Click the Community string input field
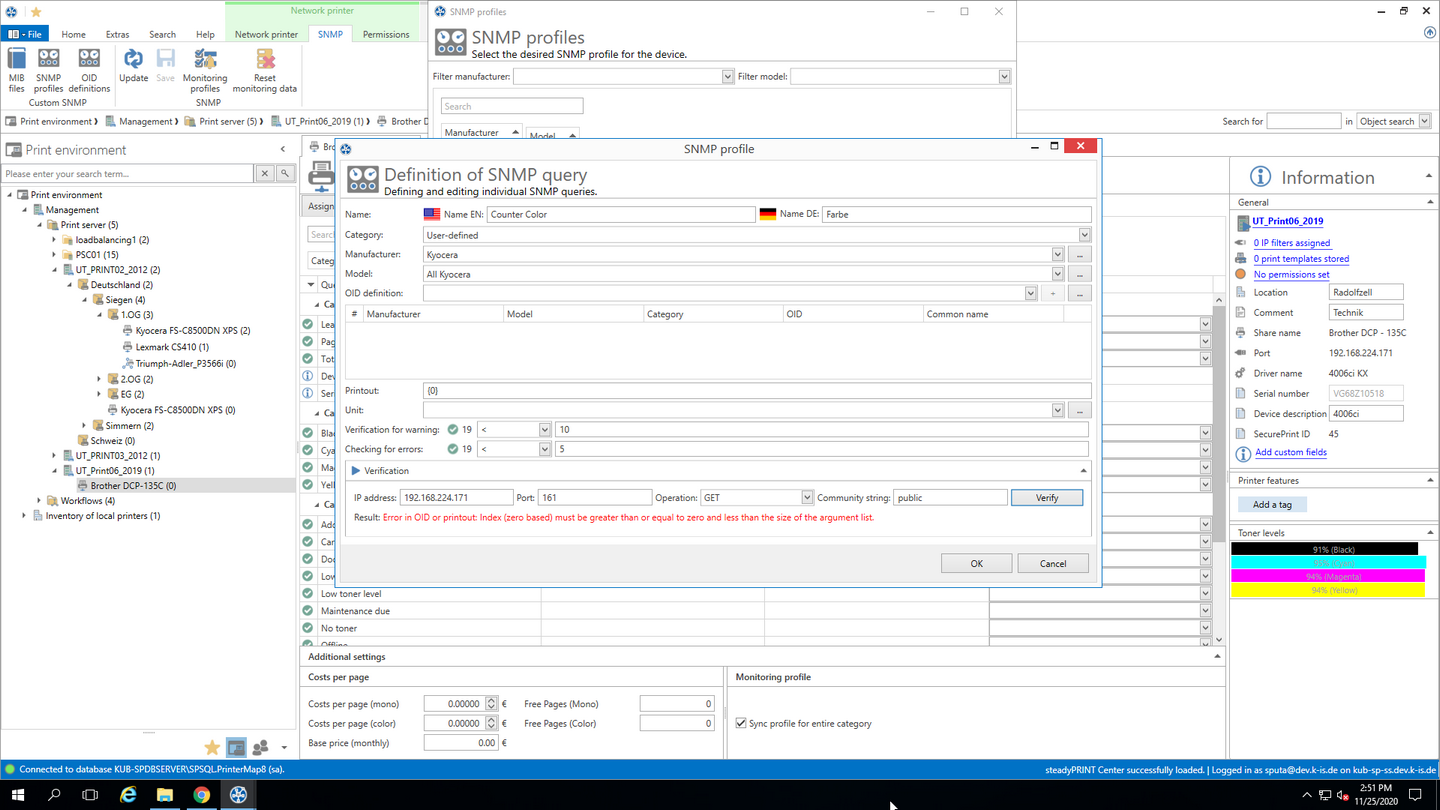 tap(949, 498)
